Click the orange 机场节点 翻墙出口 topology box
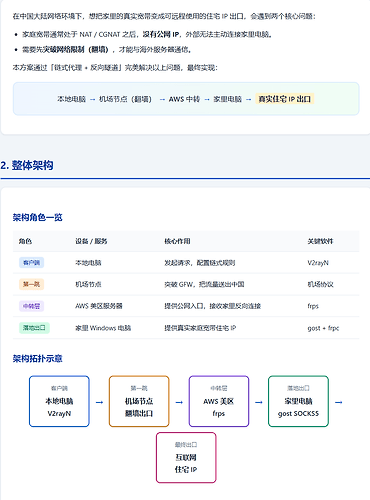Viewport: 370px width, 500px height. (x=139, y=401)
